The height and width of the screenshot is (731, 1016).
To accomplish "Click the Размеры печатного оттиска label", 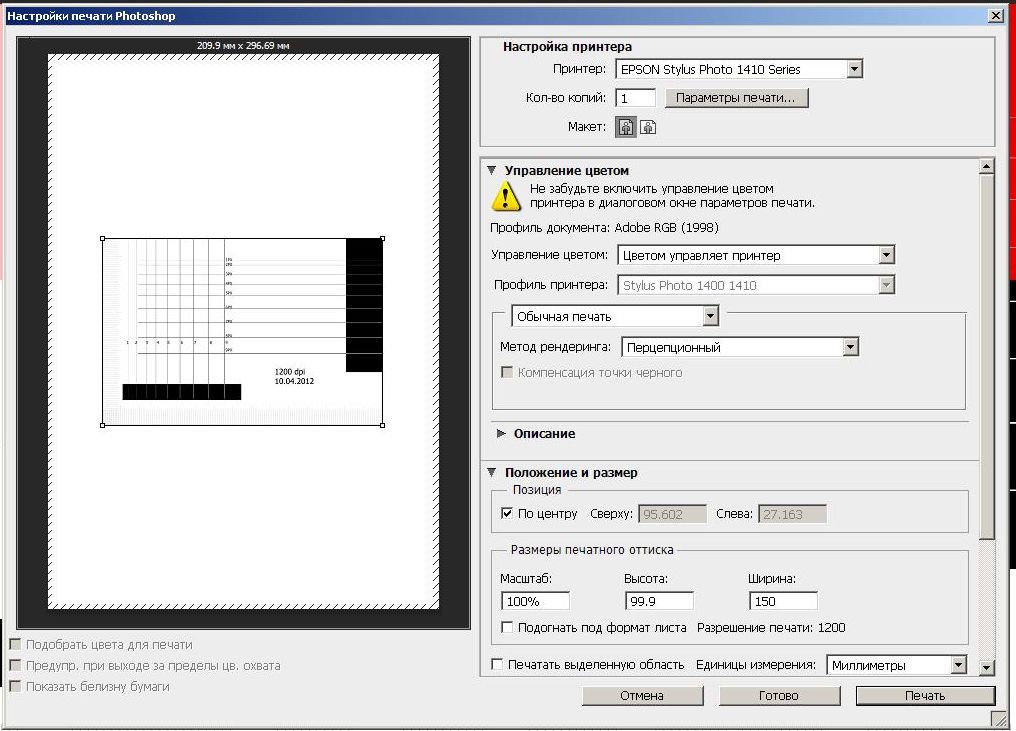I will pos(592,550).
